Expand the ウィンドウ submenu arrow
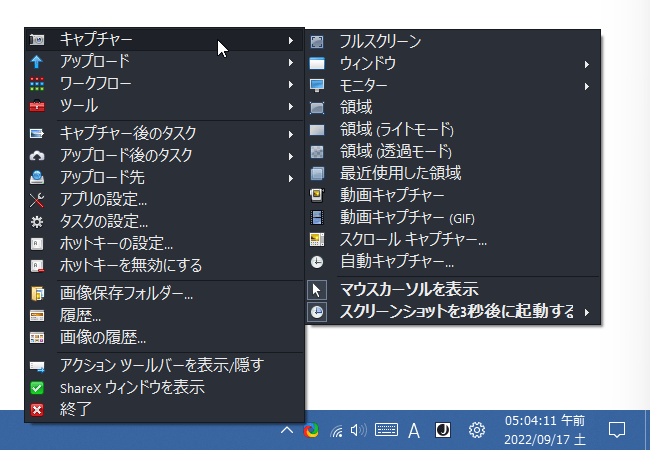 coord(587,64)
